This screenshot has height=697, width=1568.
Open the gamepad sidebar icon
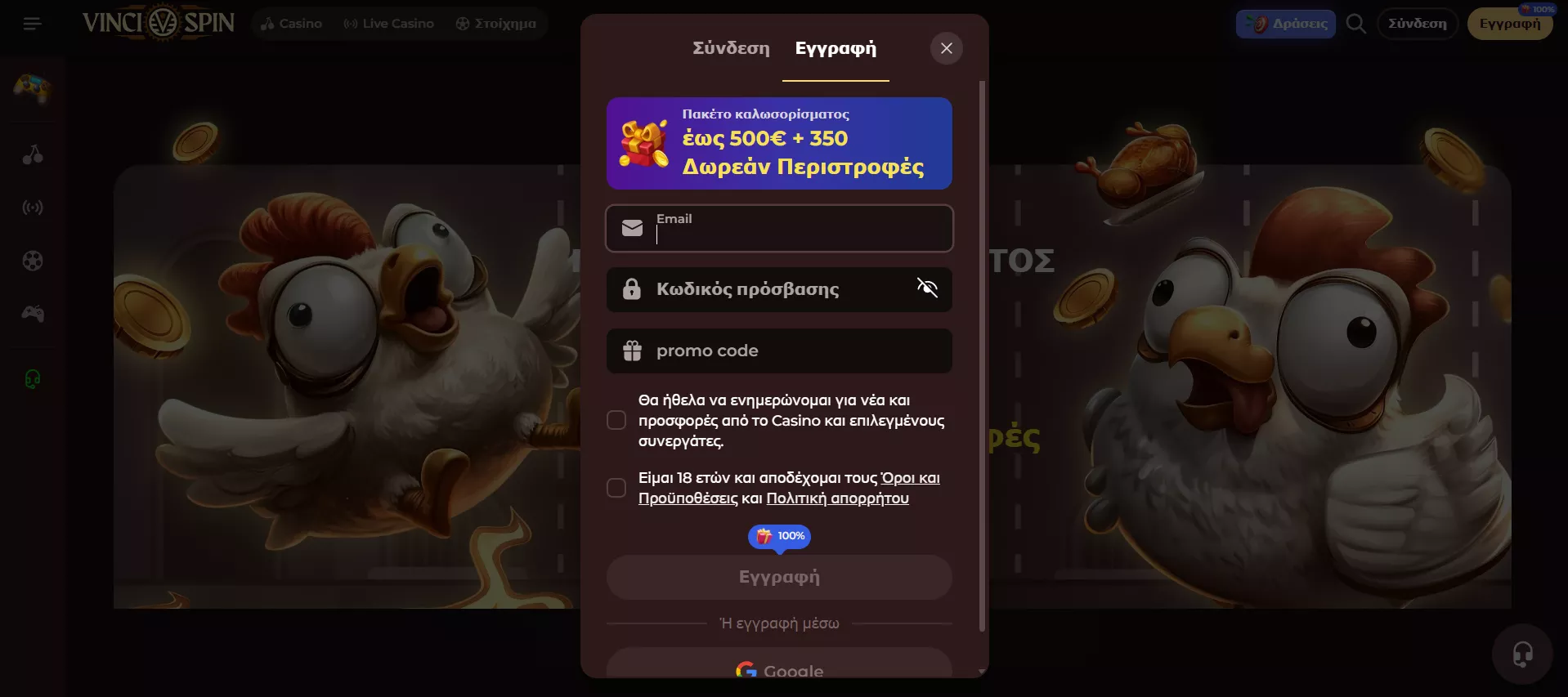coord(33,314)
